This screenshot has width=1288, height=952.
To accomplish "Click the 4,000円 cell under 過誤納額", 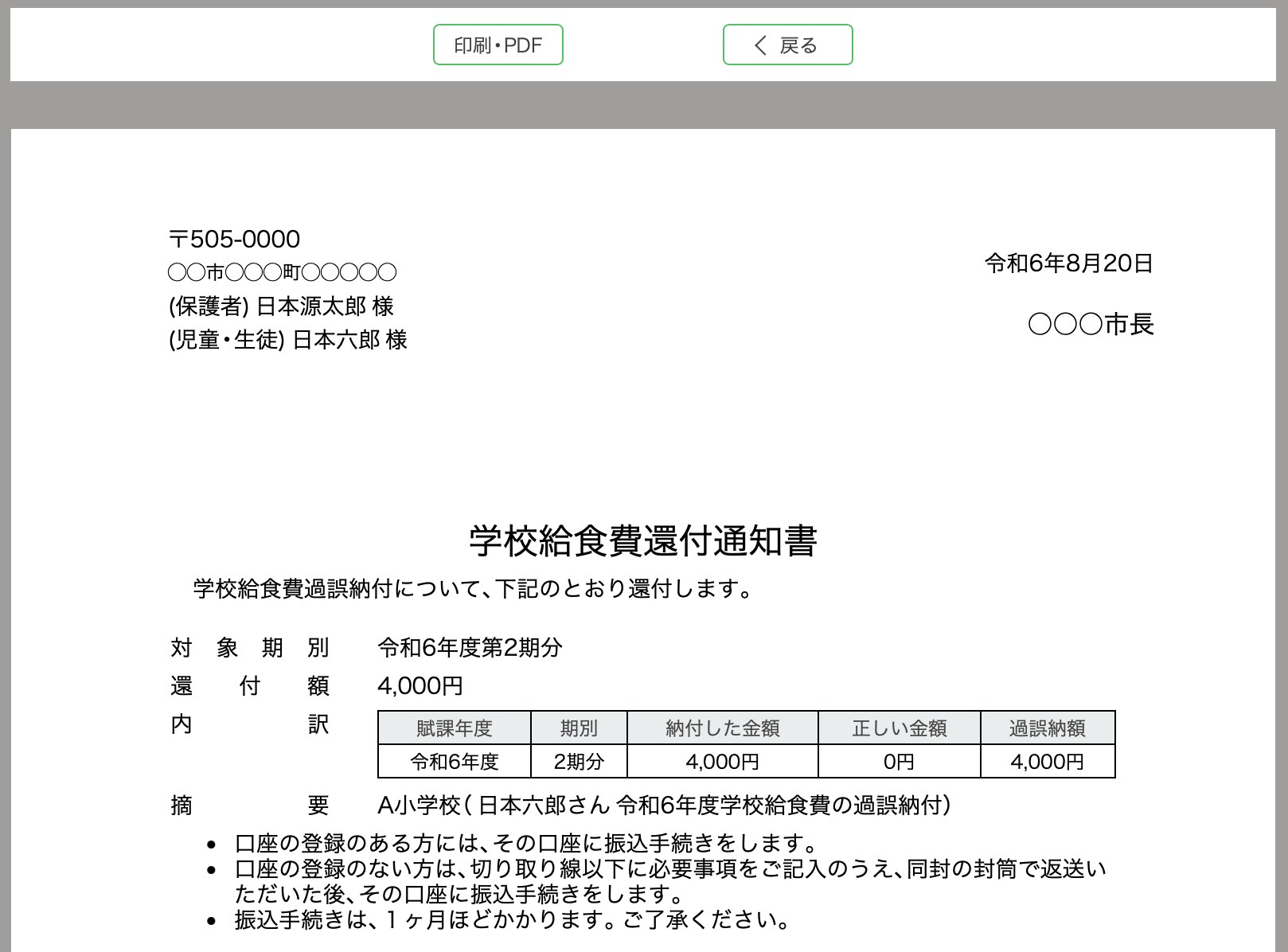I will pos(1047,762).
